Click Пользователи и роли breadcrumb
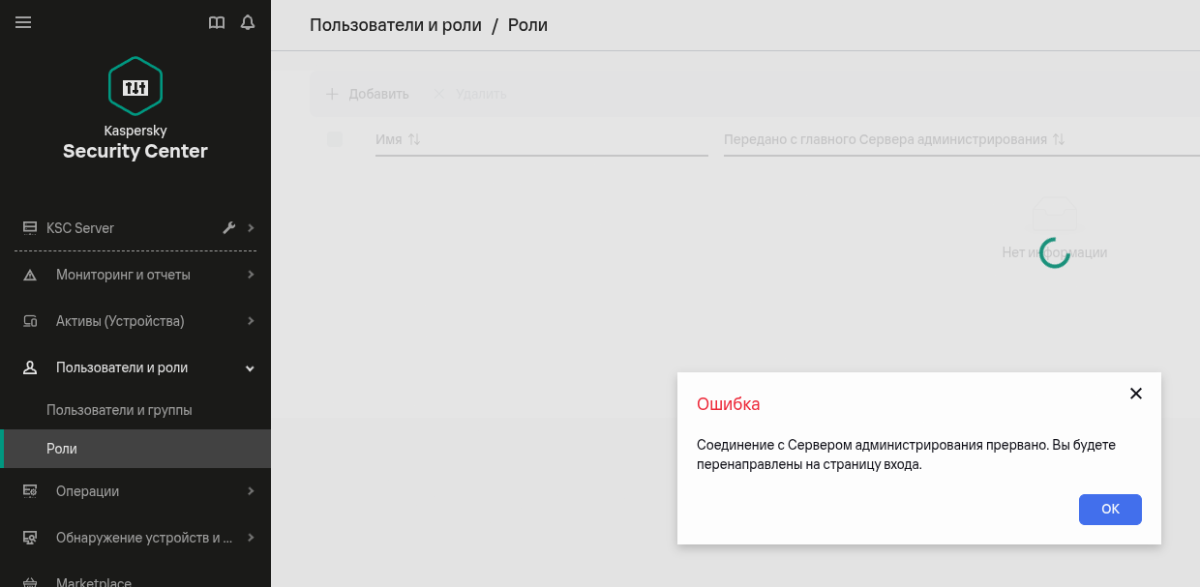Image resolution: width=1200 pixels, height=587 pixels. 395,25
